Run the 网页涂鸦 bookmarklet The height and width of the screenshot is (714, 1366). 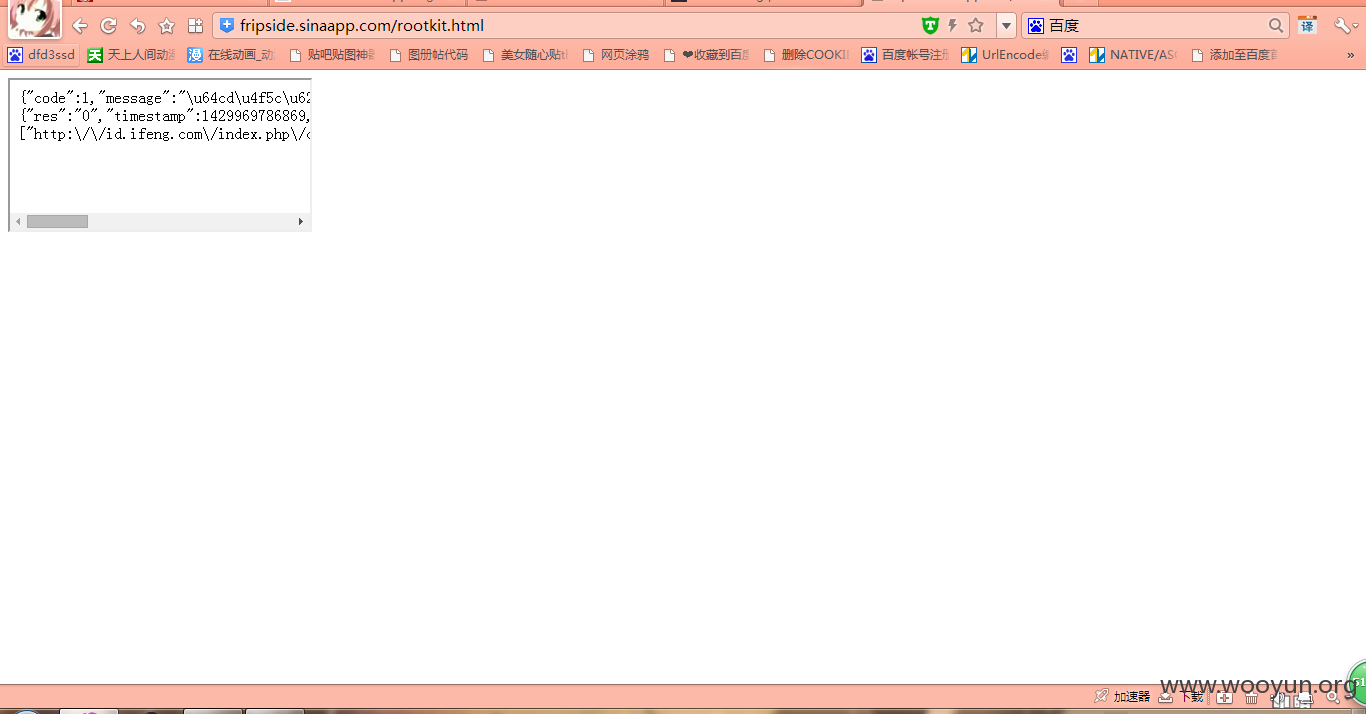point(615,55)
